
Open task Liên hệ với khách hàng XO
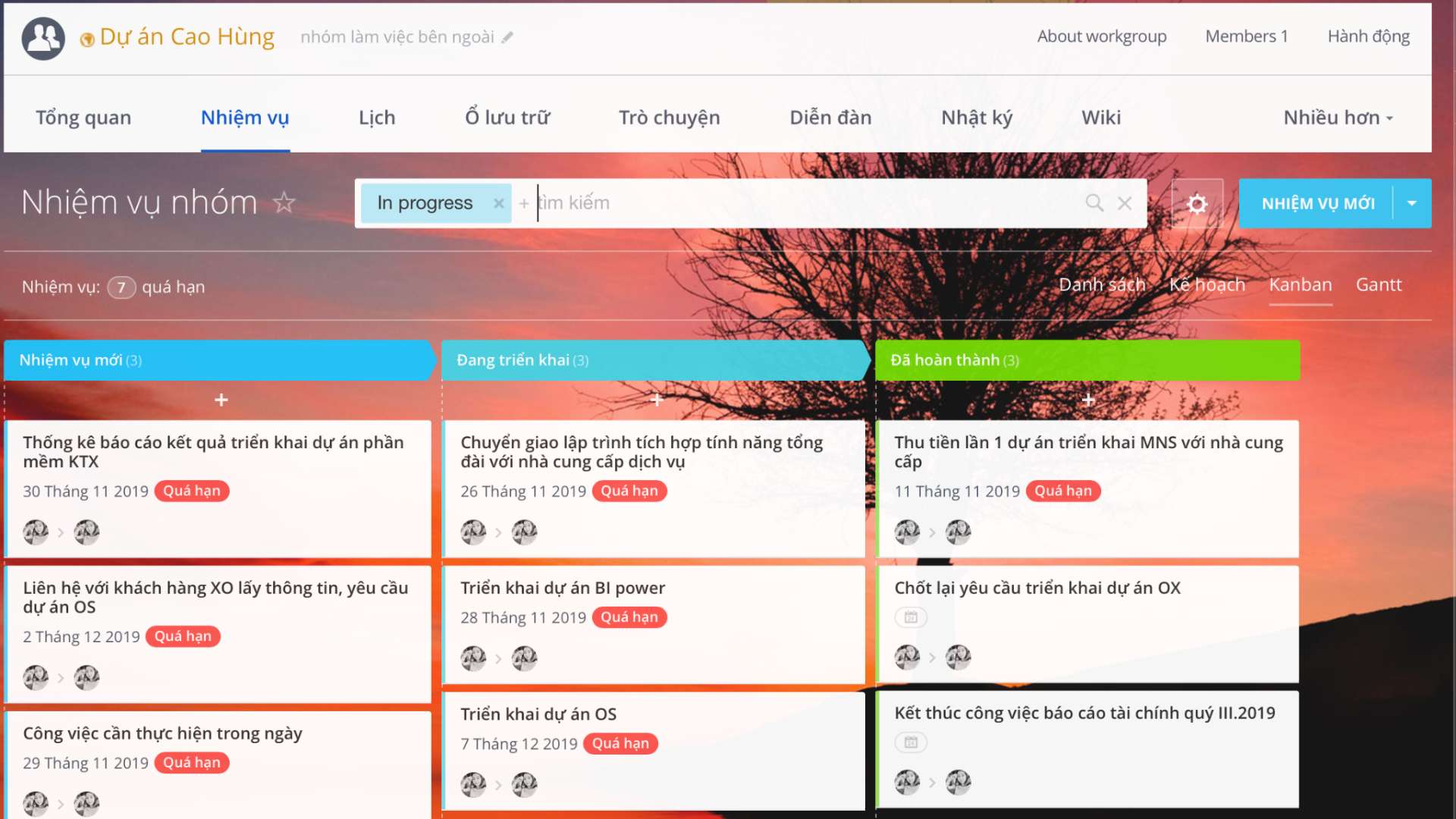coord(215,598)
